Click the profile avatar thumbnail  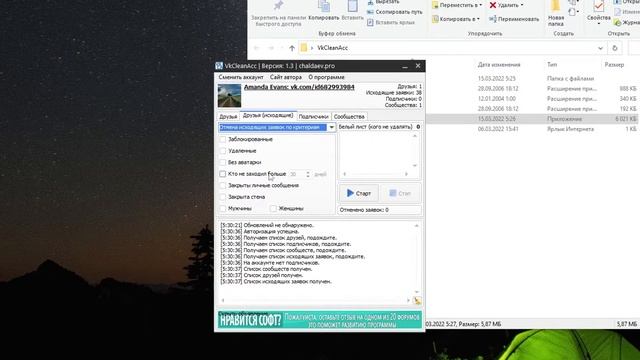229,96
